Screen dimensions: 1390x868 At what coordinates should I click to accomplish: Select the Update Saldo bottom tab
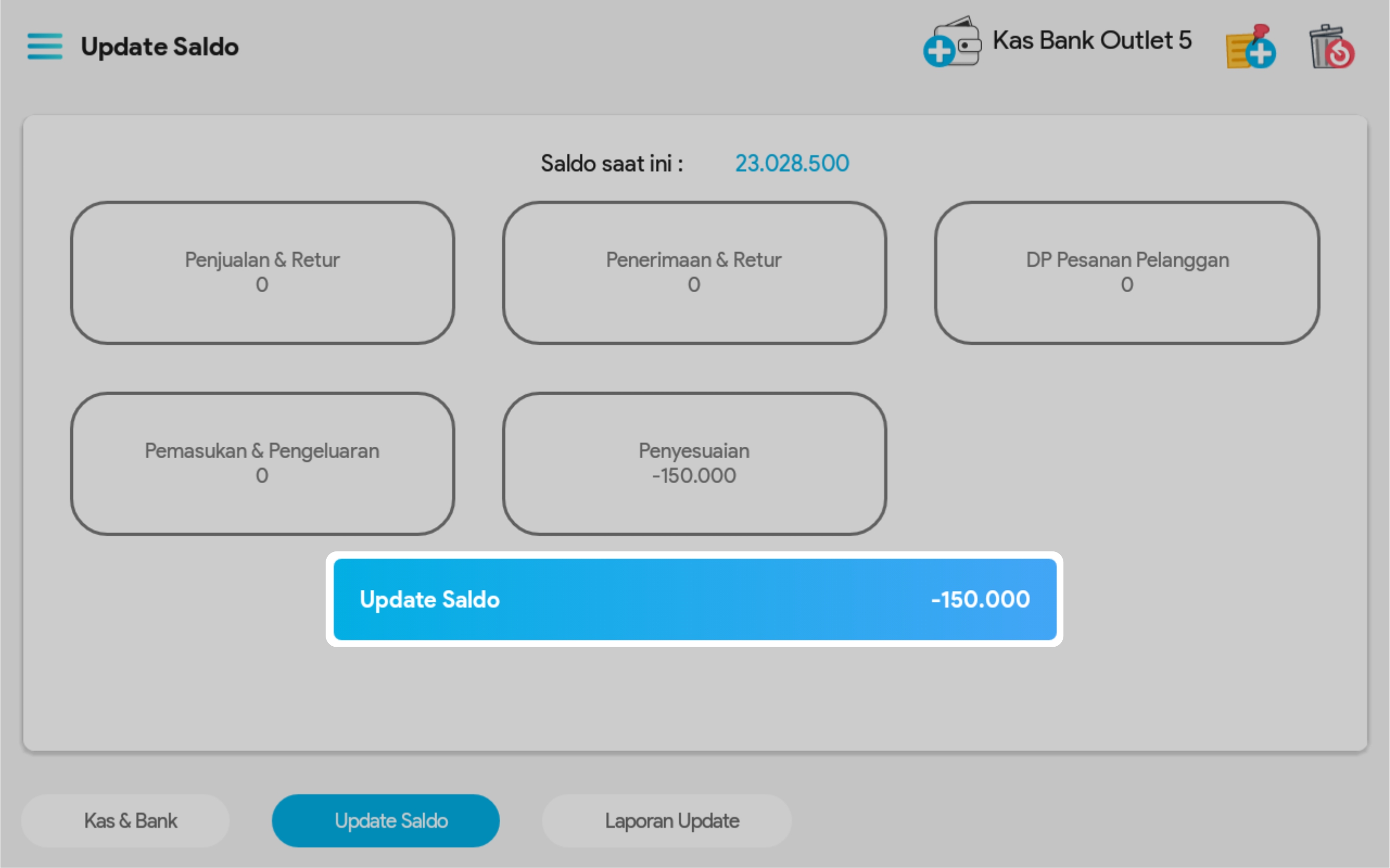(x=391, y=821)
